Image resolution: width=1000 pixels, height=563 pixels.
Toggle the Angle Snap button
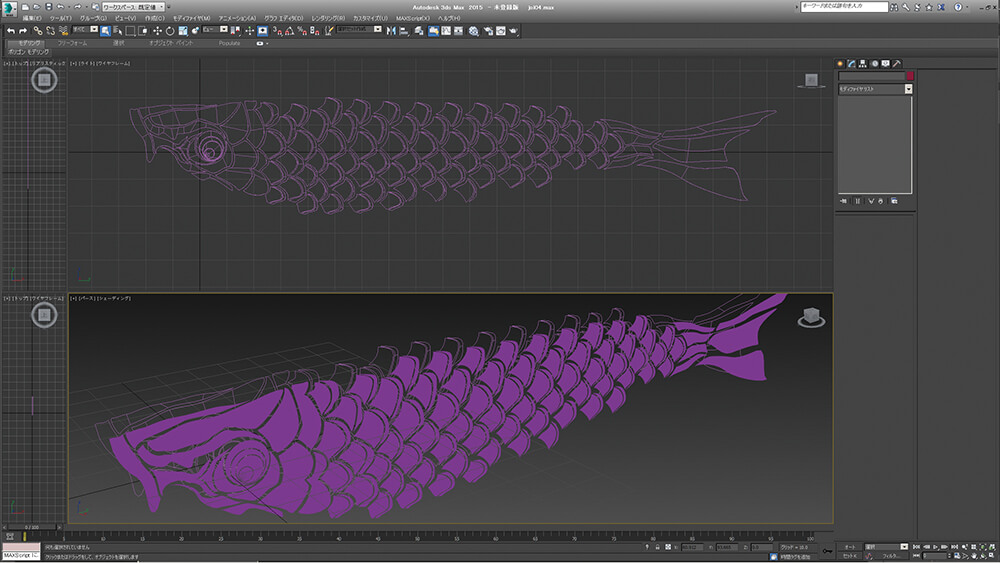click(290, 31)
